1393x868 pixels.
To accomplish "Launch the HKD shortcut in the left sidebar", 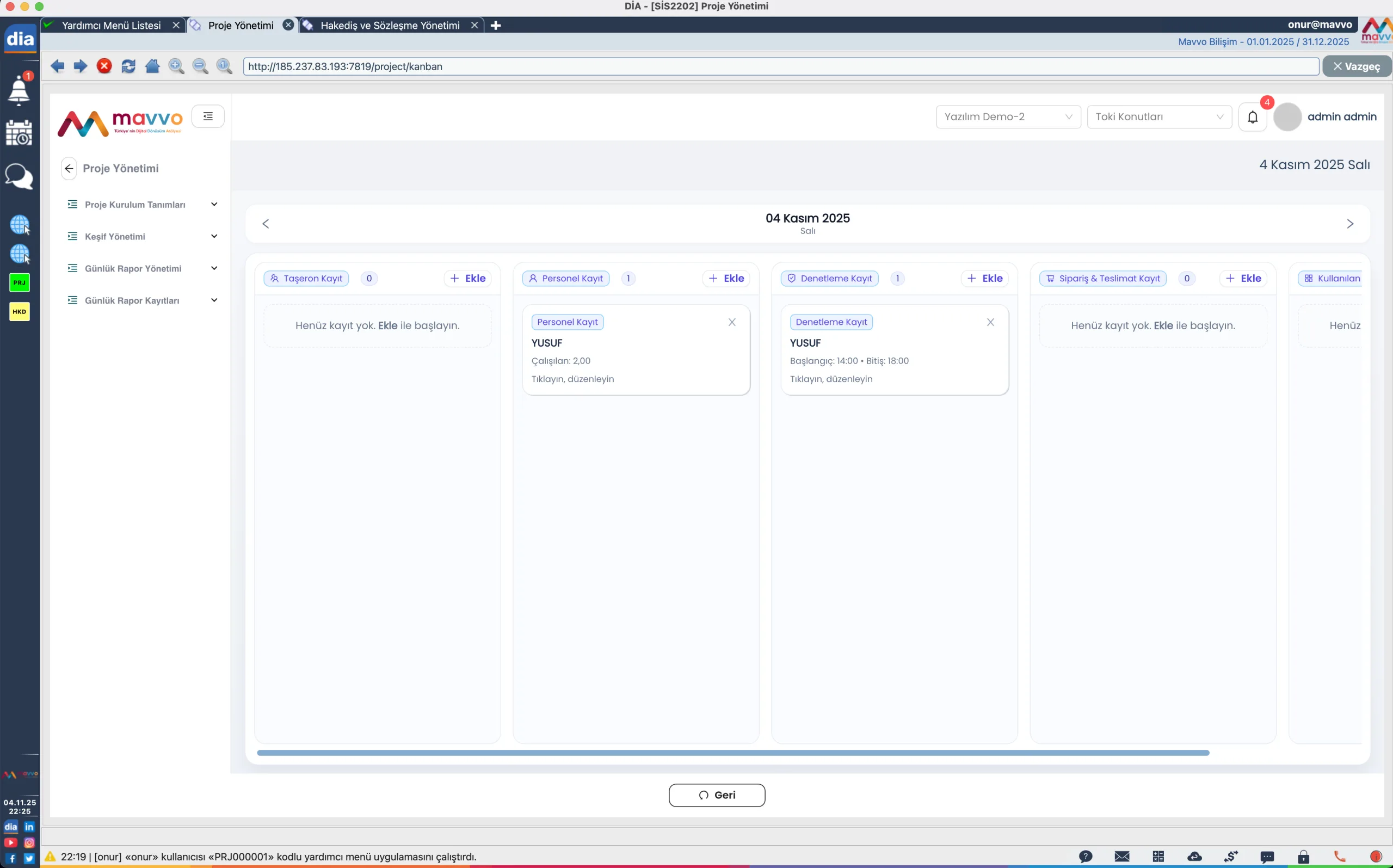I will [x=19, y=311].
